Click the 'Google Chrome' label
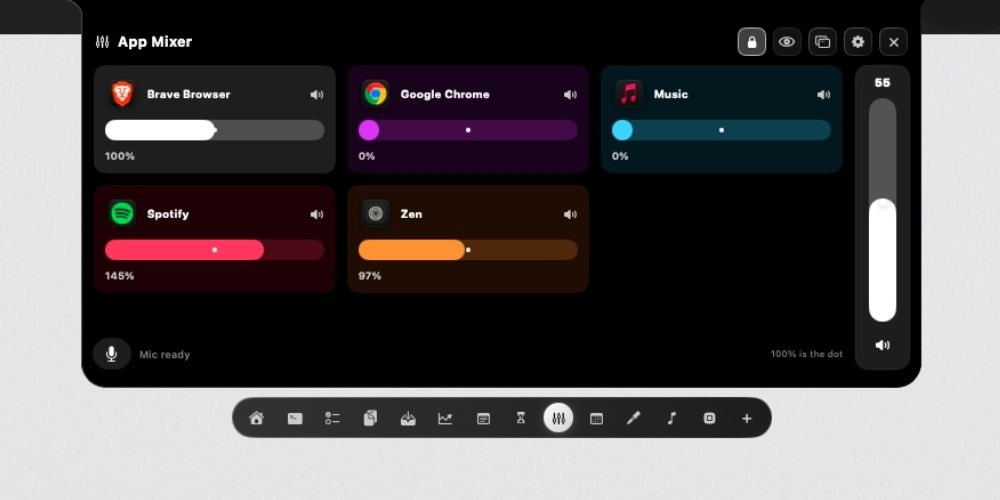Viewport: 1000px width, 500px height. point(445,94)
